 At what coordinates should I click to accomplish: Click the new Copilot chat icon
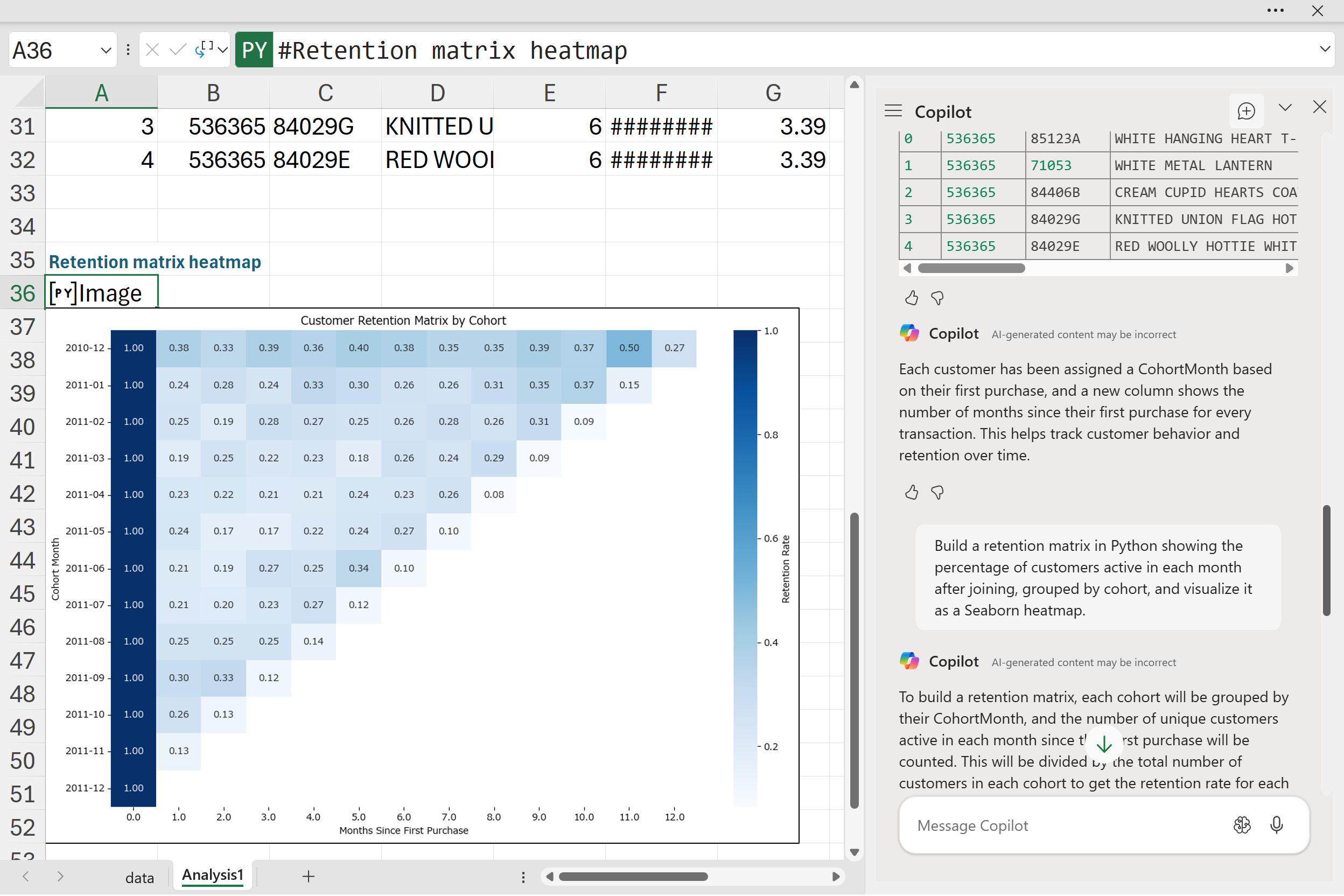coord(1245,111)
